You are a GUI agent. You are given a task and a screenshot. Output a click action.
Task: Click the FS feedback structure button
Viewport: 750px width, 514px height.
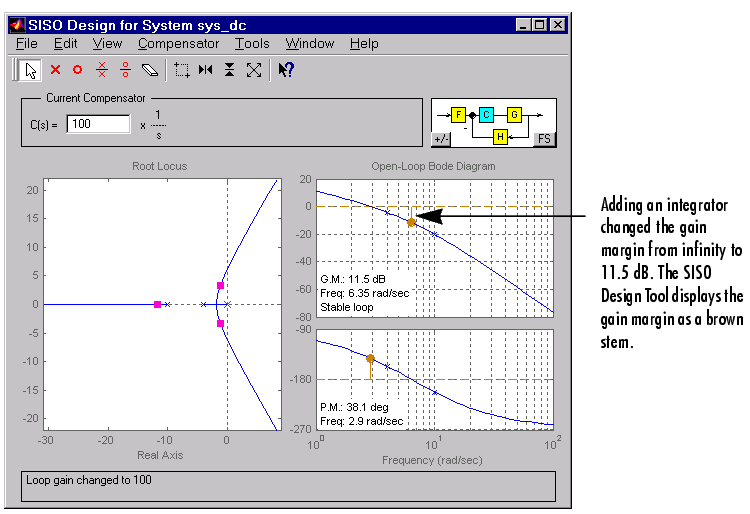point(544,139)
